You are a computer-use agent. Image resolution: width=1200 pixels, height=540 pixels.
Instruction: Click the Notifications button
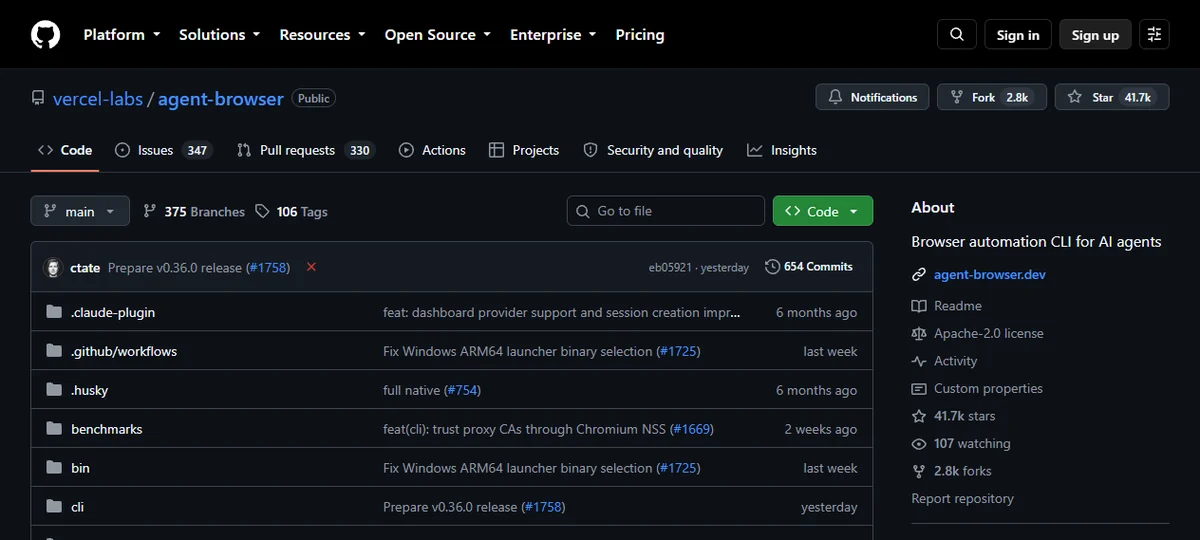(873, 97)
